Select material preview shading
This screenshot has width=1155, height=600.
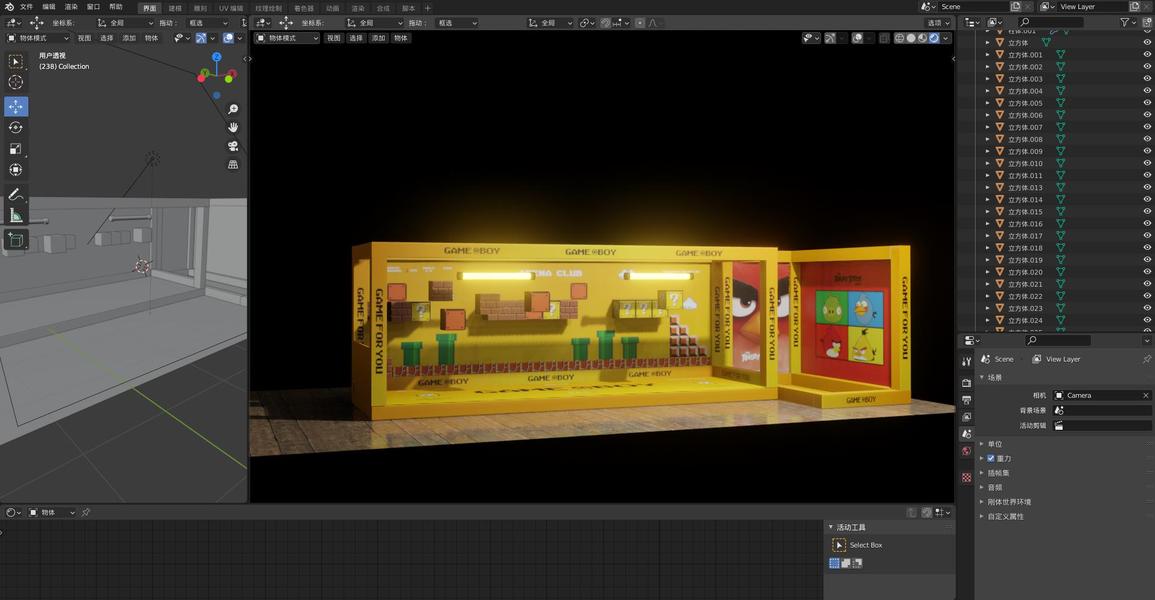(922, 38)
